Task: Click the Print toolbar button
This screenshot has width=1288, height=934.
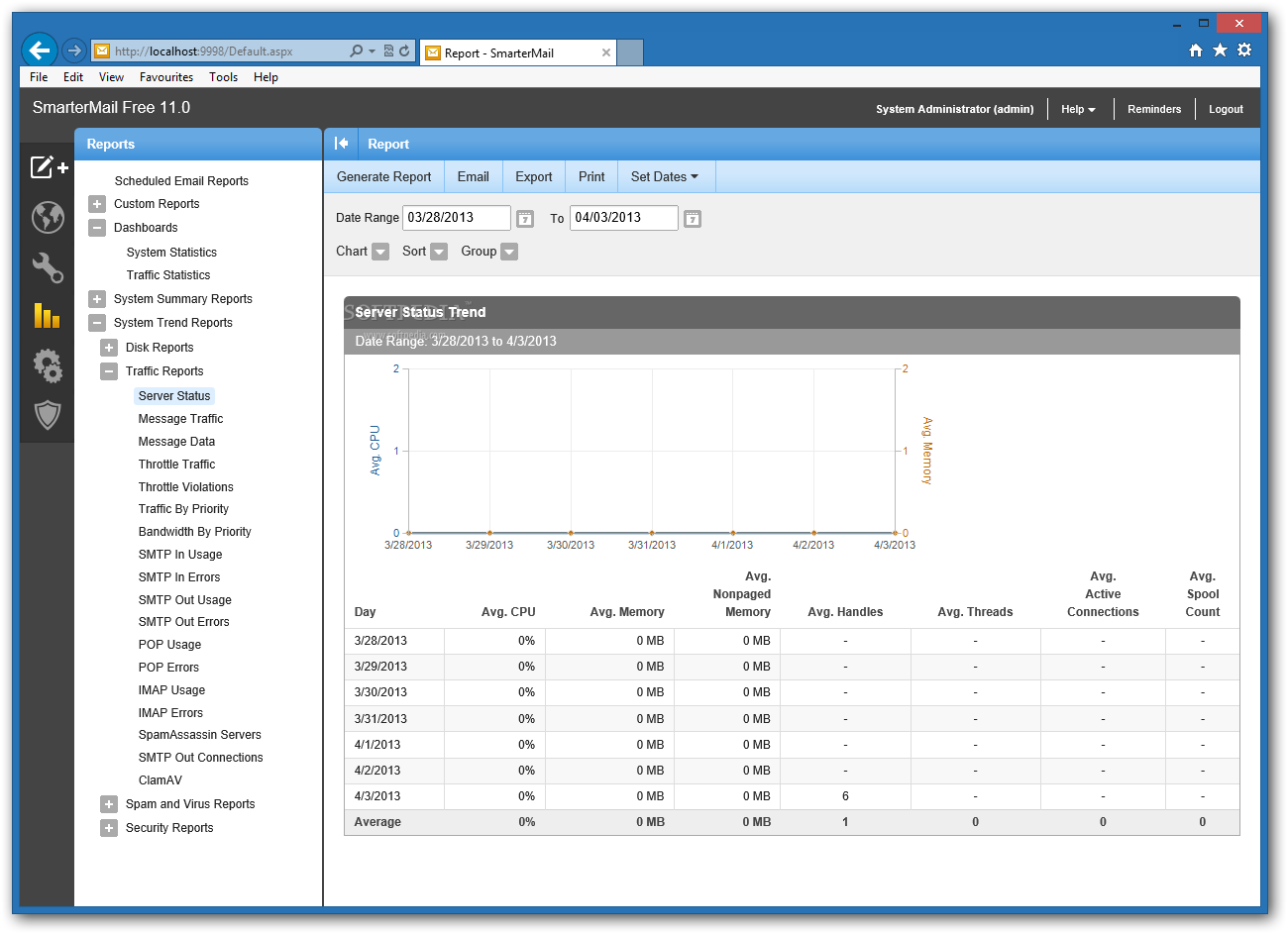Action: [591, 176]
